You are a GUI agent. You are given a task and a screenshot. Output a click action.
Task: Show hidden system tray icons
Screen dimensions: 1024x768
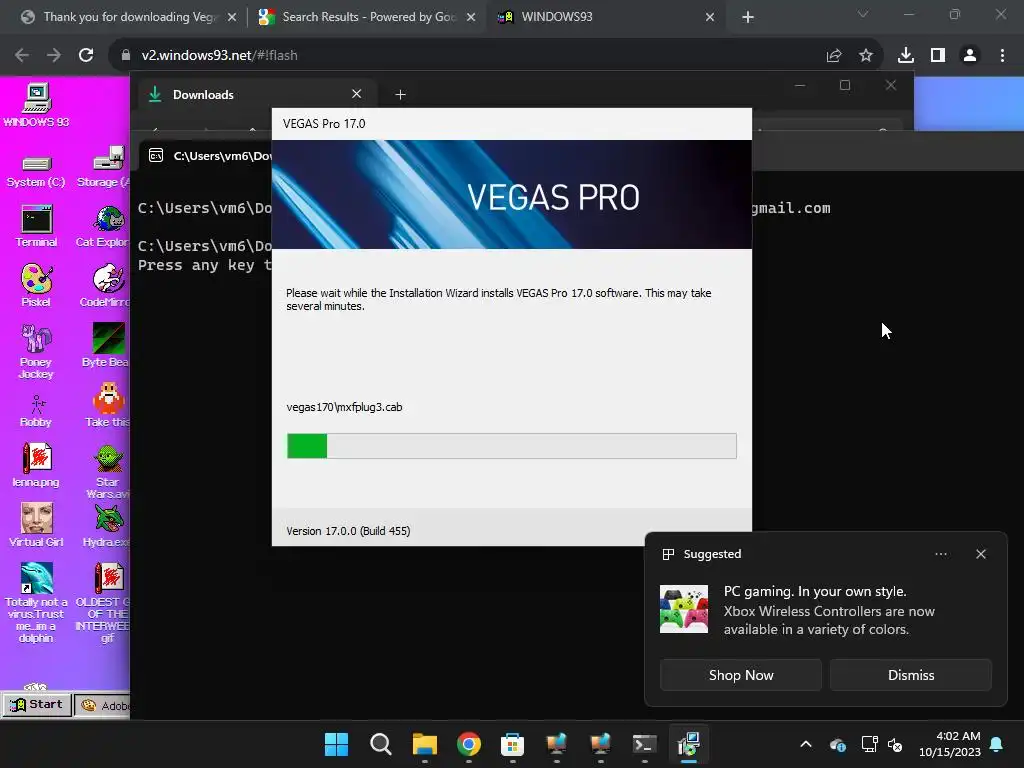806,744
